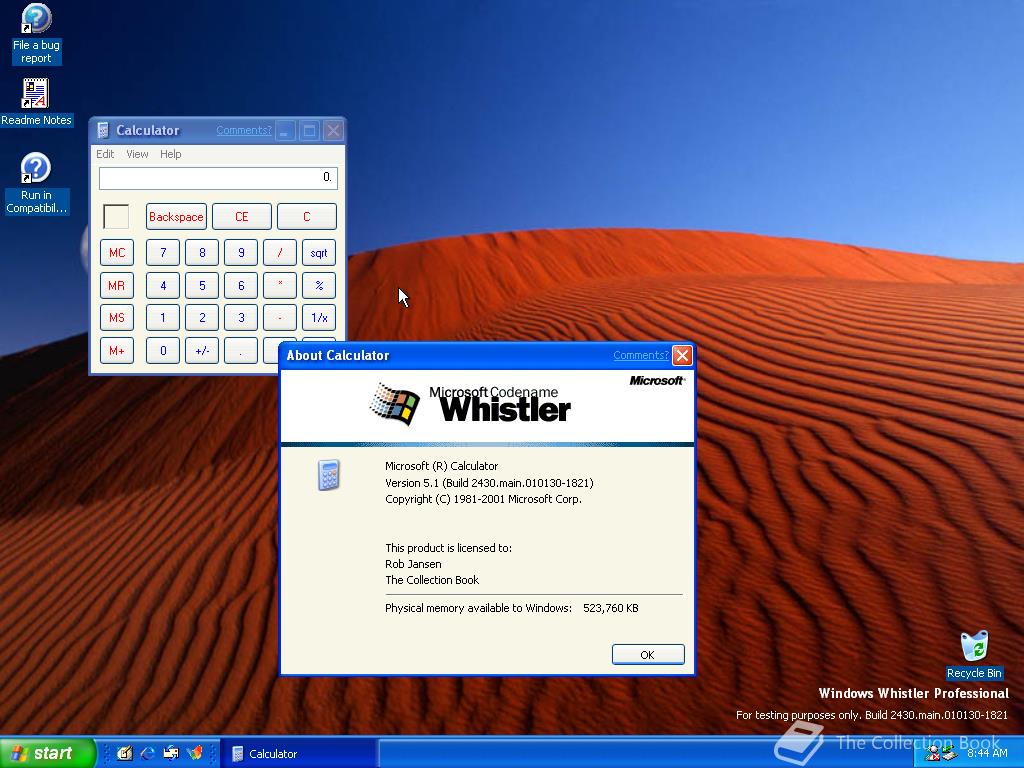Click the Version 5.1 build text line
The height and width of the screenshot is (768, 1024).
point(489,483)
